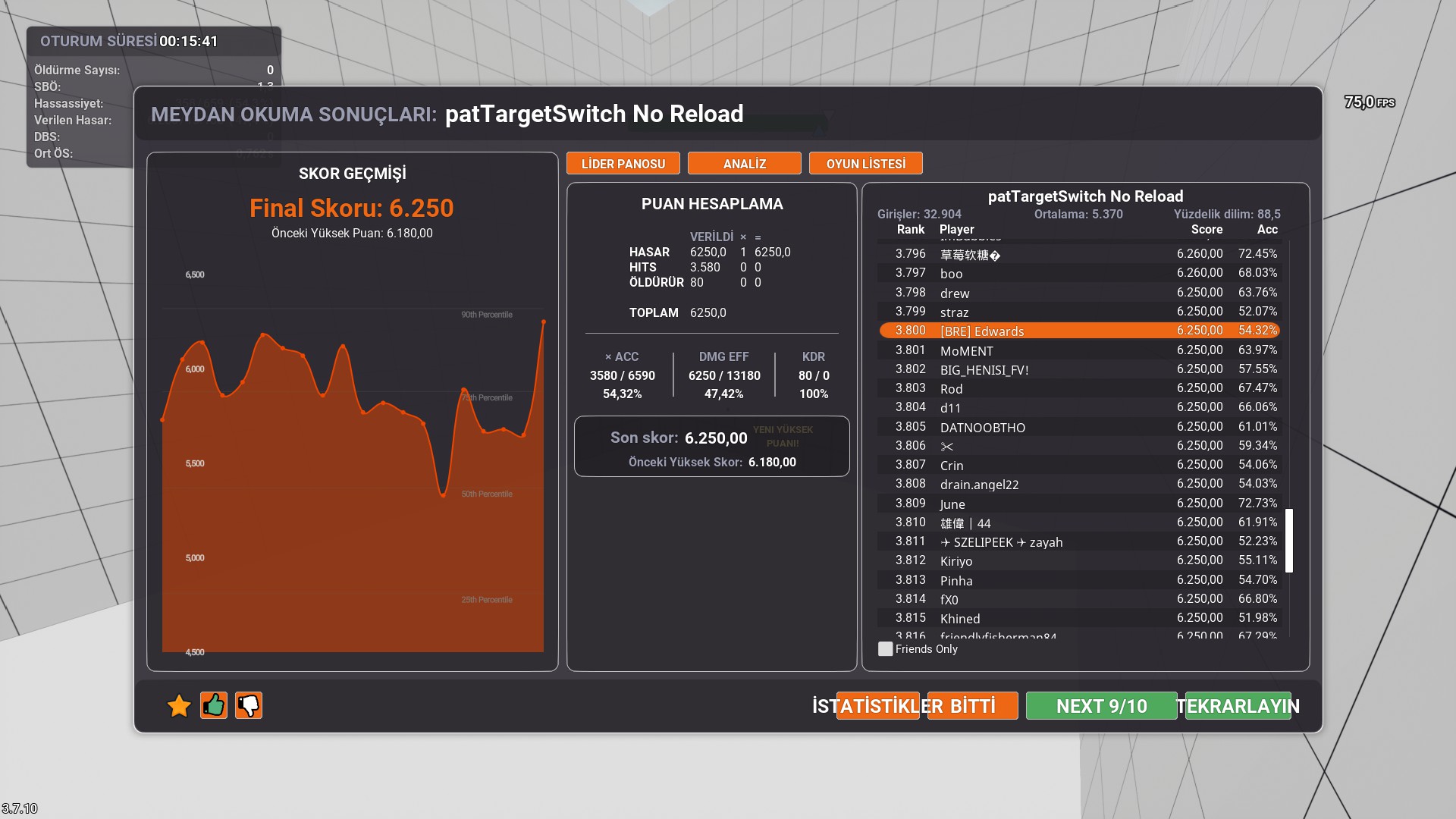Image resolution: width=1456 pixels, height=819 pixels.
Task: Click the Score column header
Action: [1206, 229]
